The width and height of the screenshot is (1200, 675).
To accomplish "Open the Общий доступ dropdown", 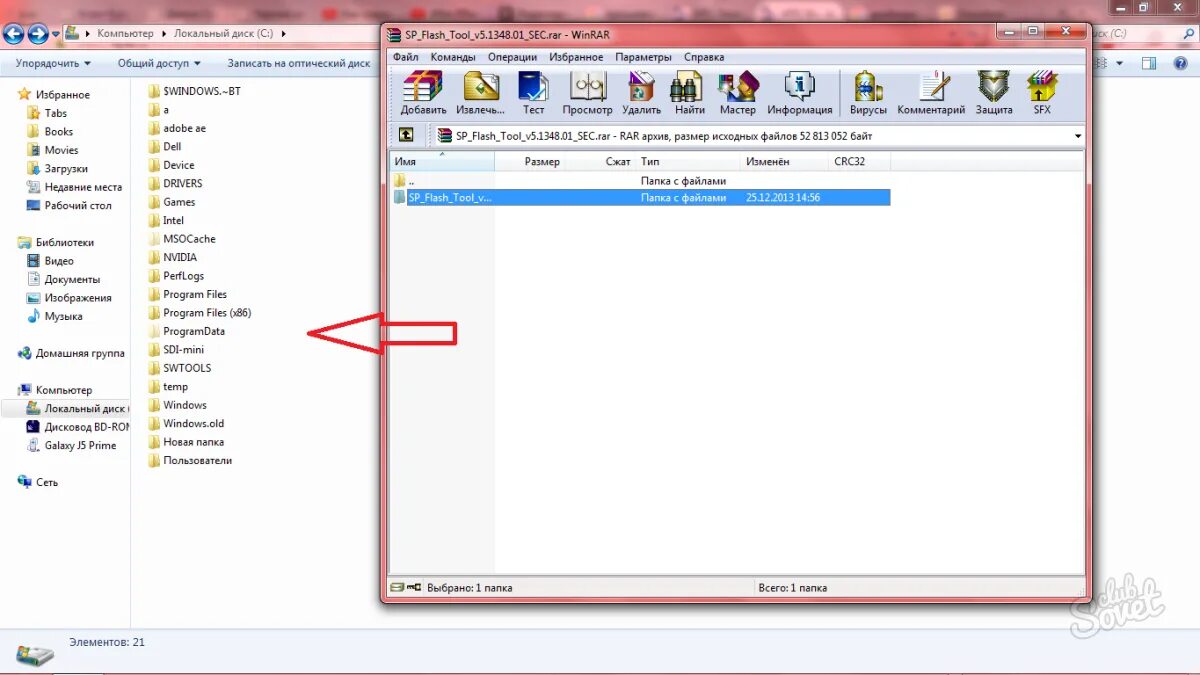I will point(159,63).
